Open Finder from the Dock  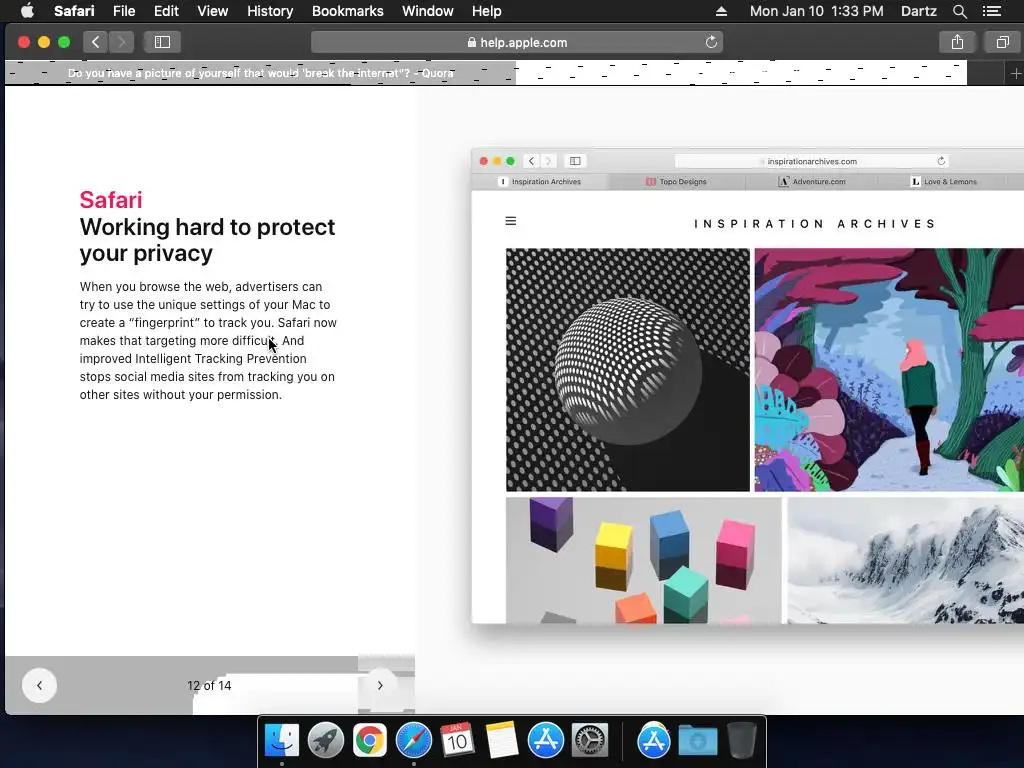[281, 741]
